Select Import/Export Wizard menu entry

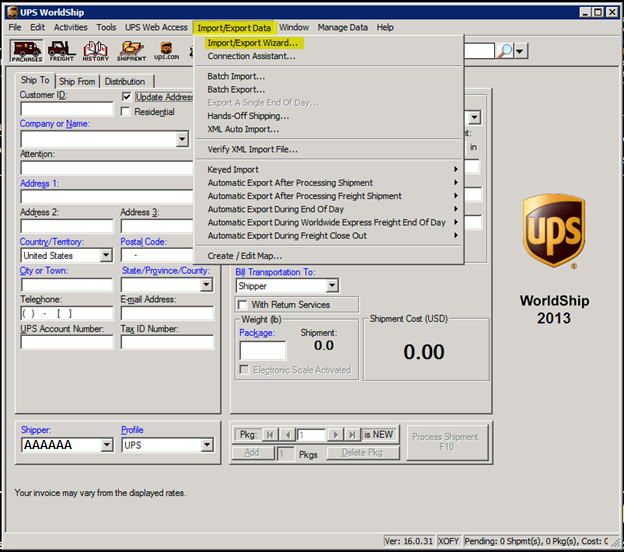[252, 43]
